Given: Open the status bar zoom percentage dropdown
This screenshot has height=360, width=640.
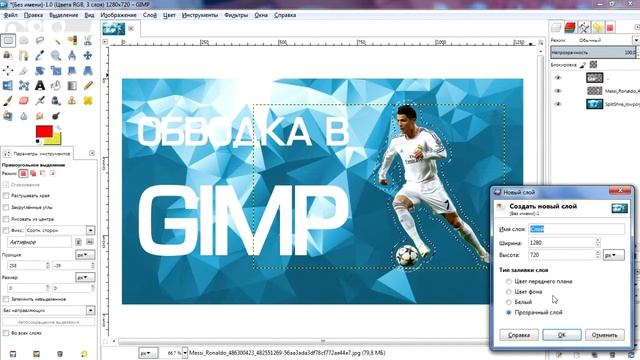Looking at the screenshot, I should click(x=185, y=353).
